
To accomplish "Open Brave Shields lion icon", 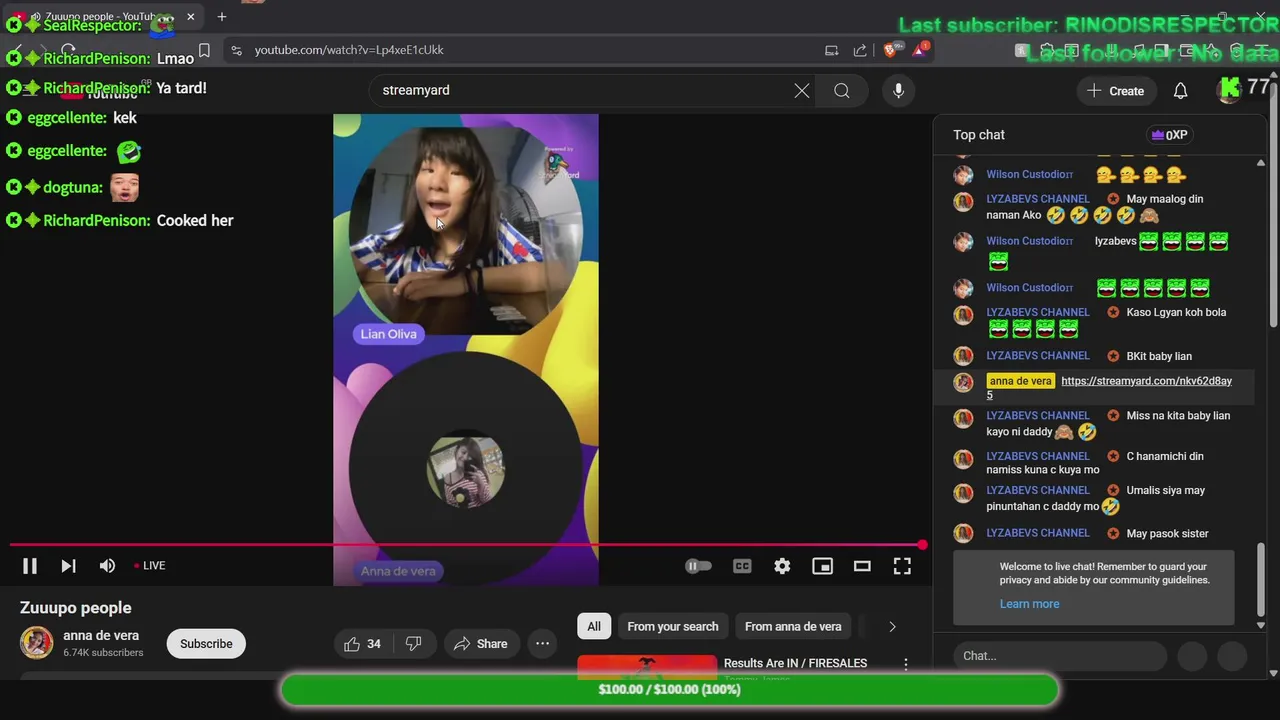I will pos(890,50).
